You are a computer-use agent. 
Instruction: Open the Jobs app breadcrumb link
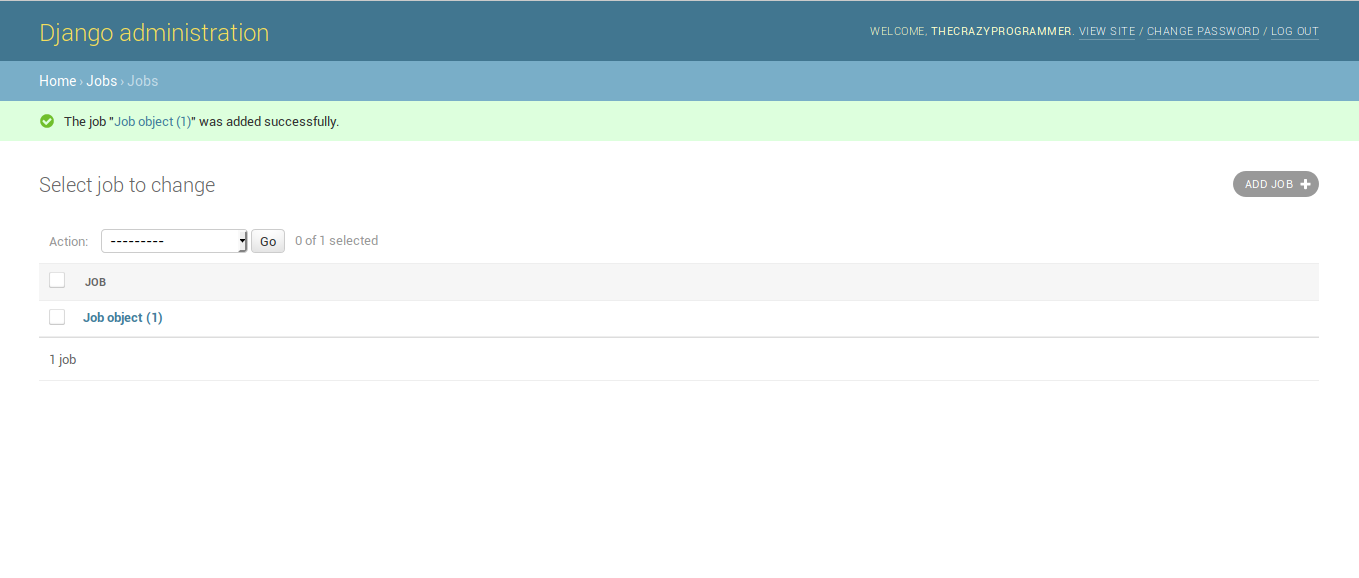point(102,81)
